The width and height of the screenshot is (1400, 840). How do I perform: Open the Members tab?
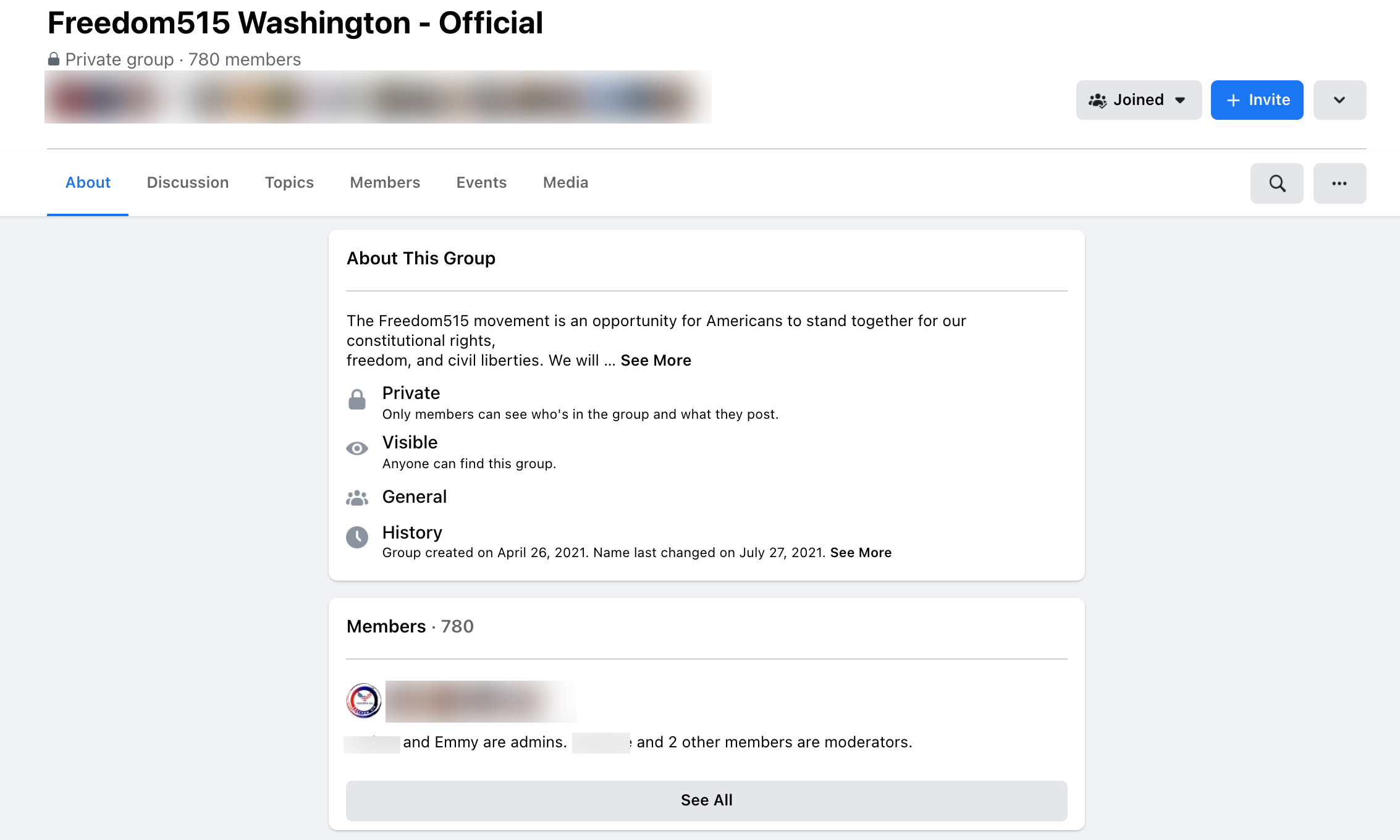pyautogui.click(x=385, y=183)
